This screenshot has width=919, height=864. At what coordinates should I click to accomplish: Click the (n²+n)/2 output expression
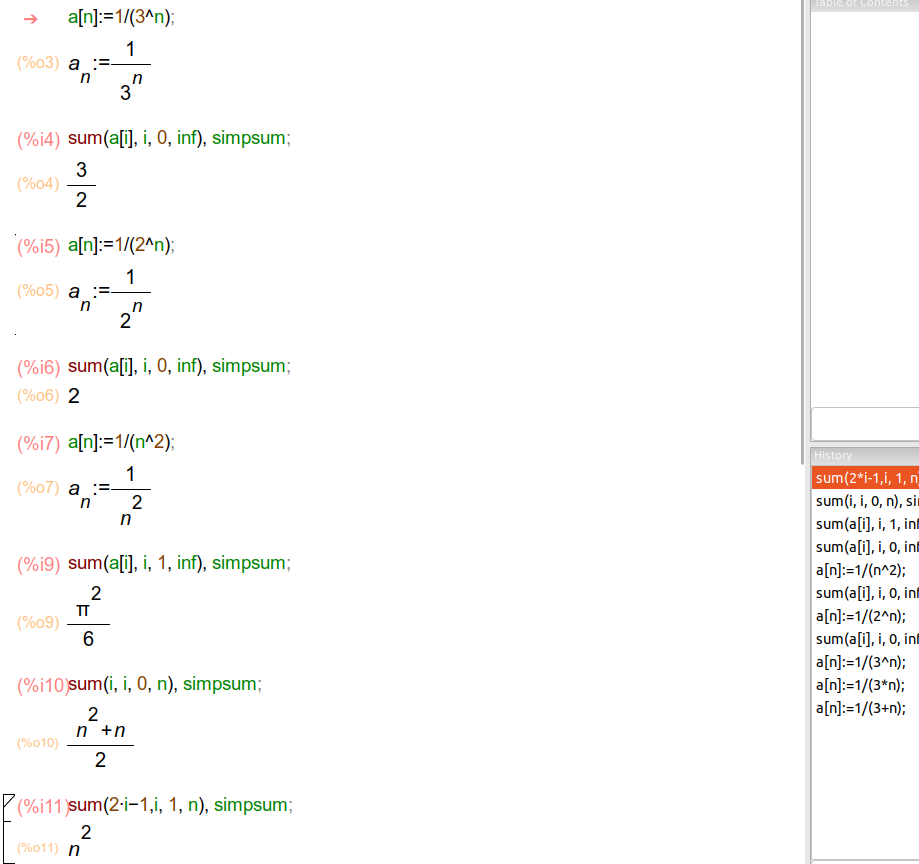pos(100,743)
